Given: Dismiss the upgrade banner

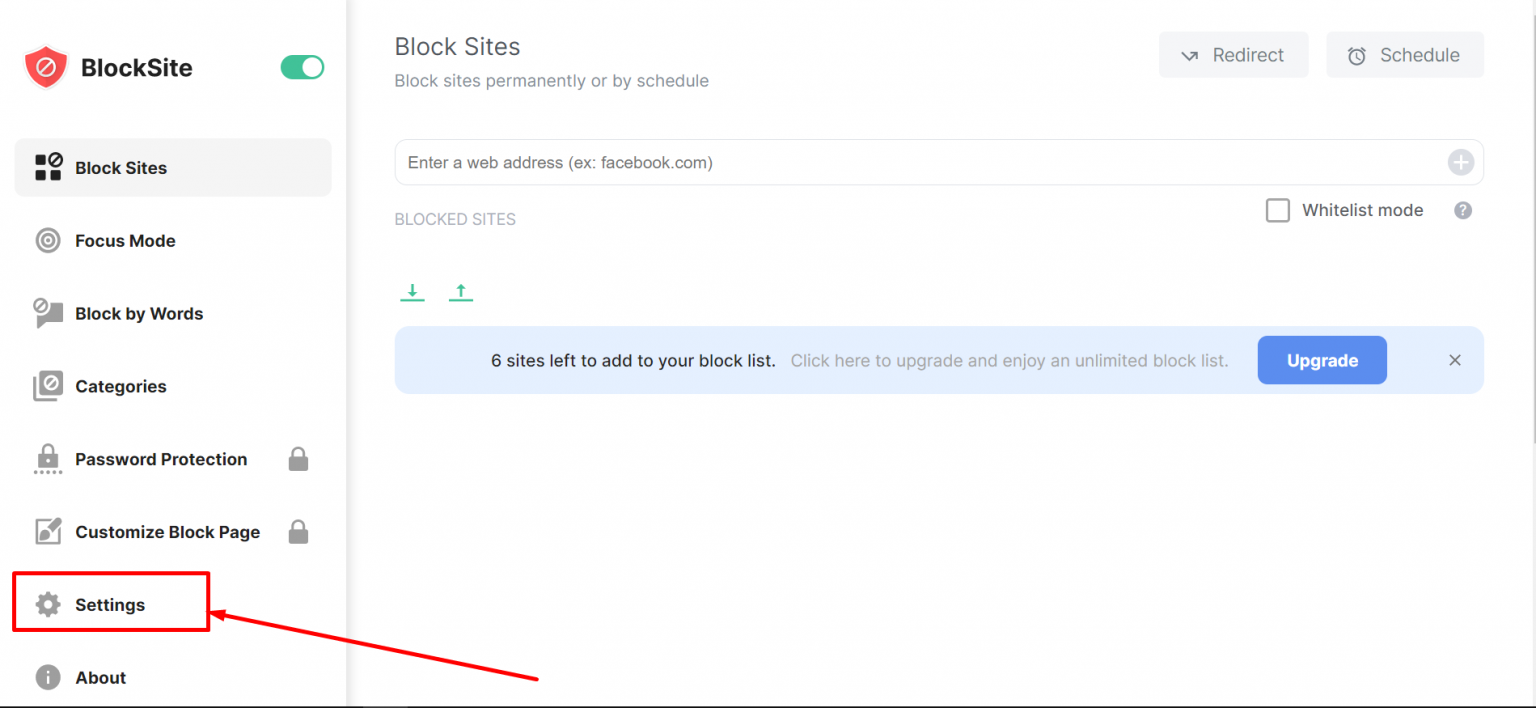Looking at the screenshot, I should 1455,360.
